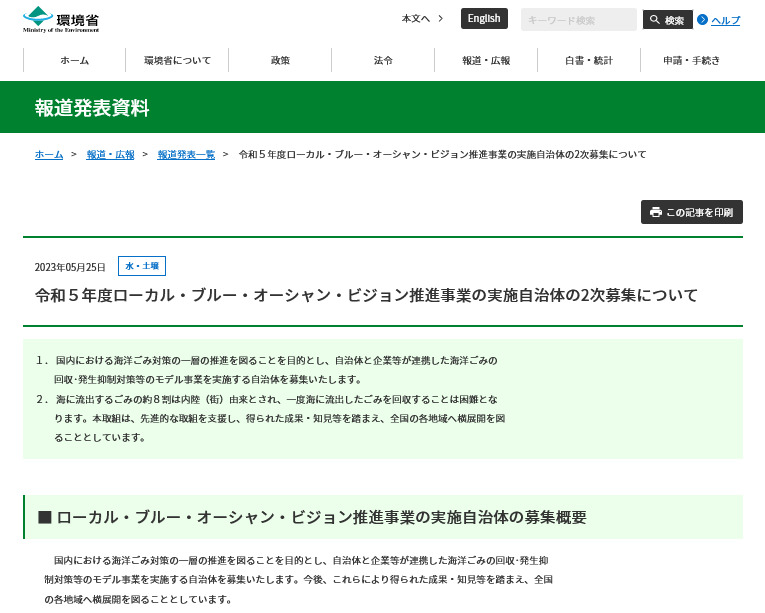765x613 pixels.
Task: Click the Ministry of the Environment logo
Action: (x=61, y=19)
